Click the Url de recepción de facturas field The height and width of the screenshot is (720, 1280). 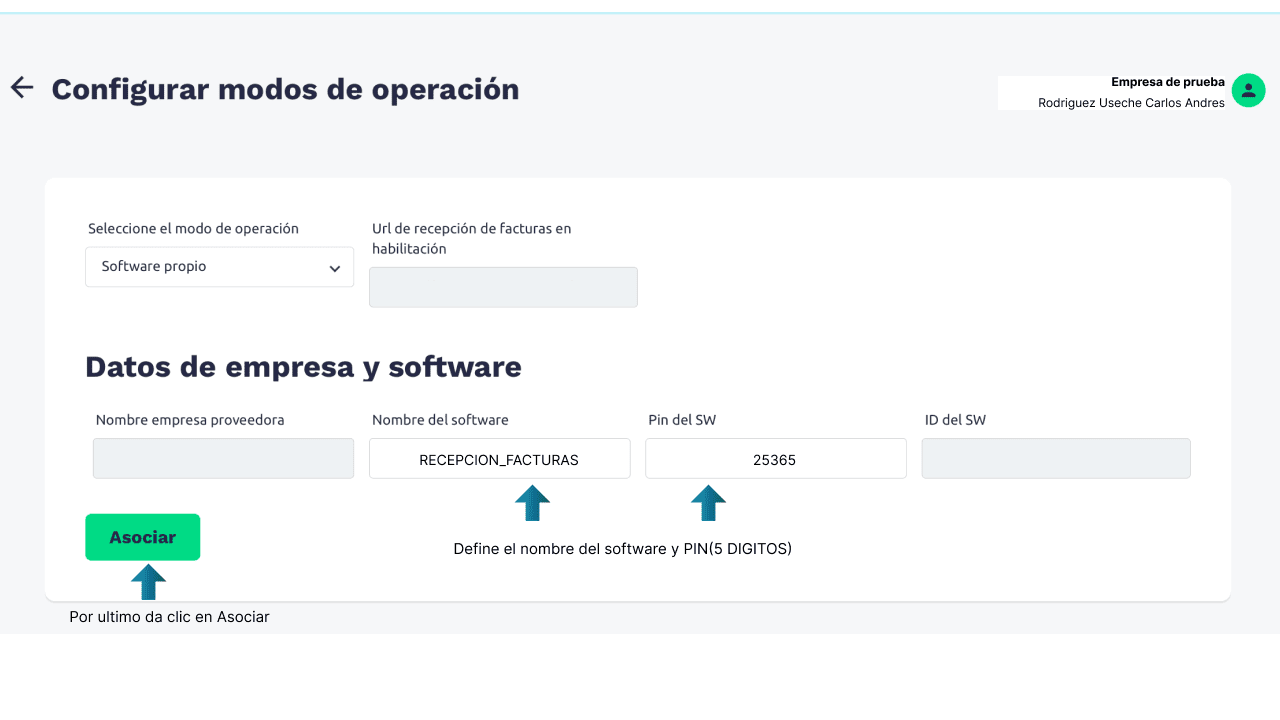[x=503, y=287]
